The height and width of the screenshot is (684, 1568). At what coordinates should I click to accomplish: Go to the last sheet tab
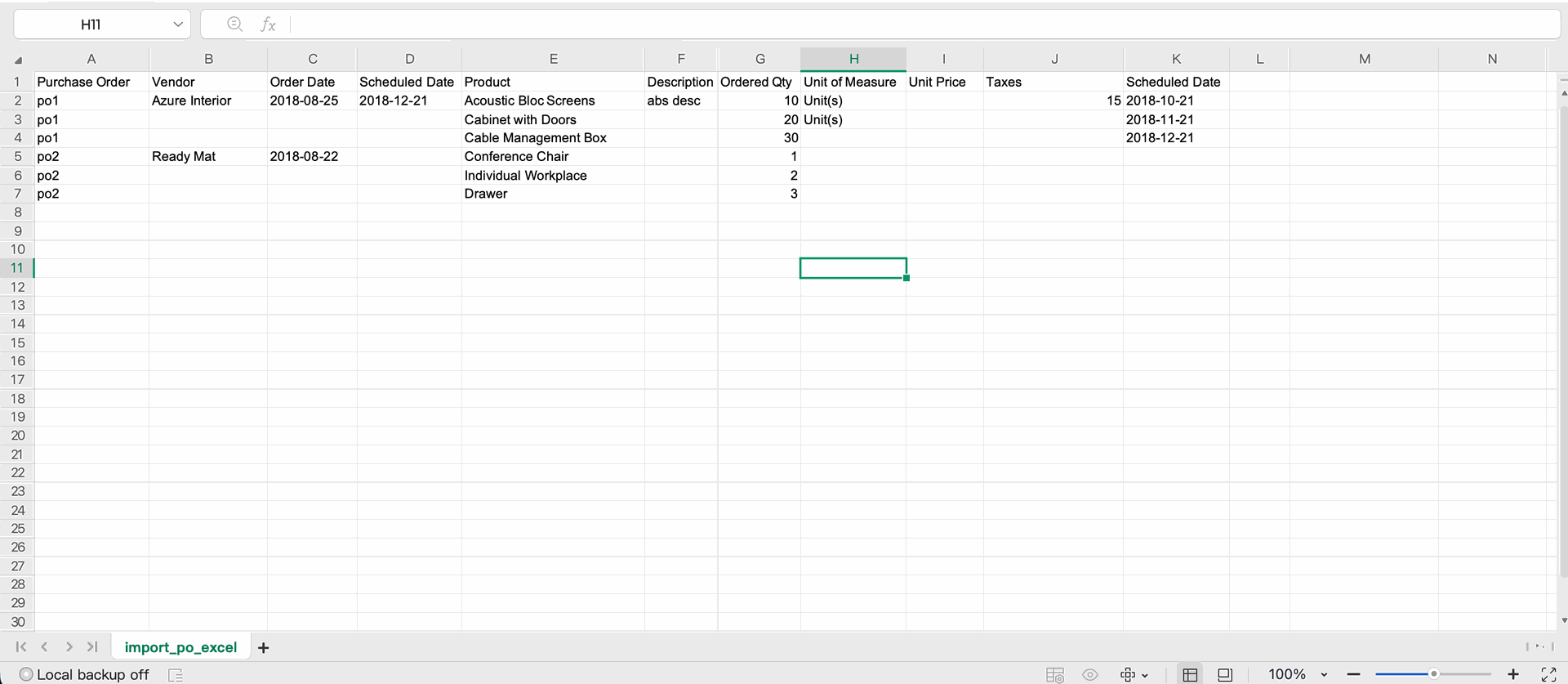pos(92,647)
